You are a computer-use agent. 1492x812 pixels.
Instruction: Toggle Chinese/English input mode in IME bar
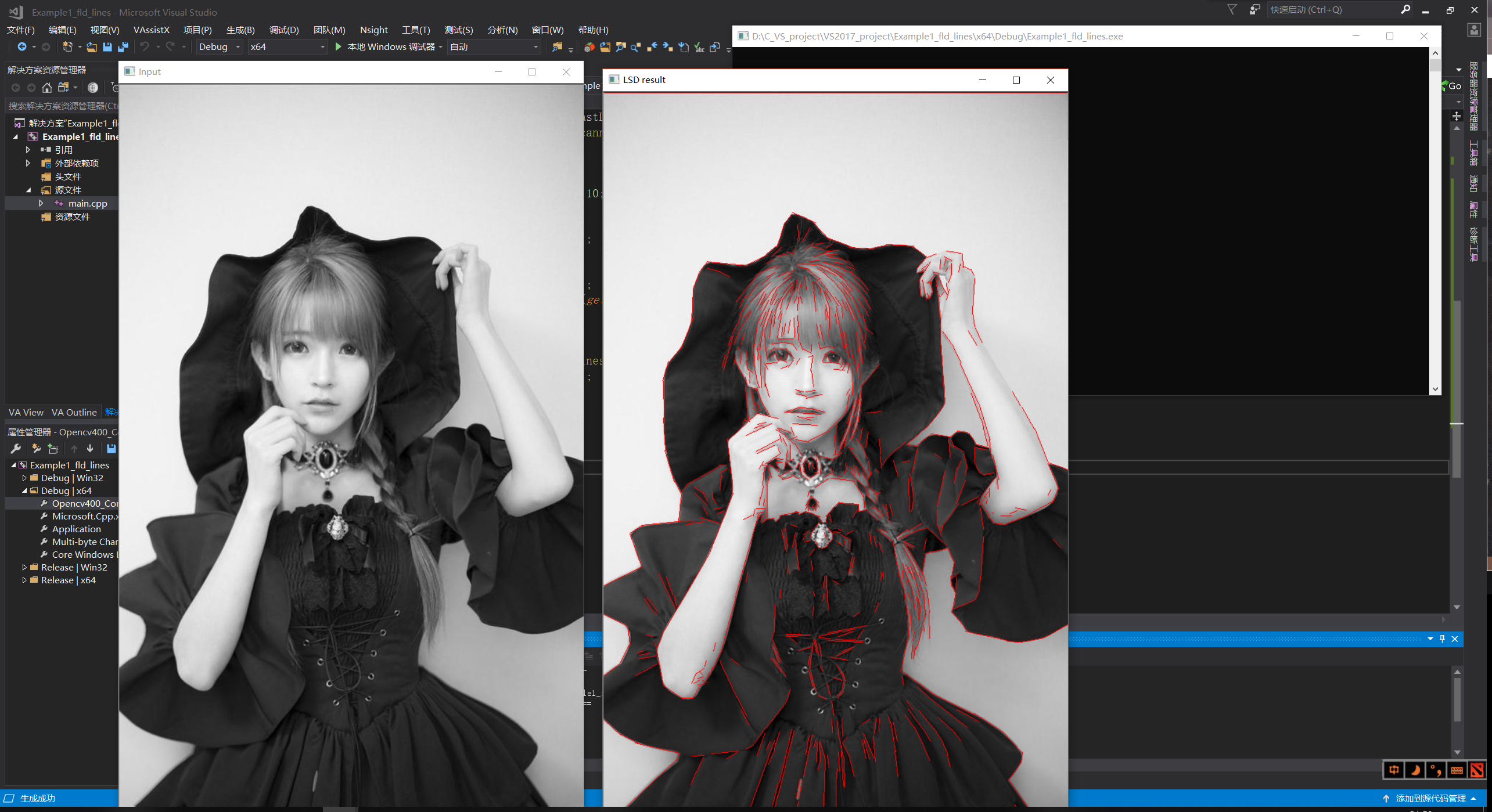coord(1393,770)
